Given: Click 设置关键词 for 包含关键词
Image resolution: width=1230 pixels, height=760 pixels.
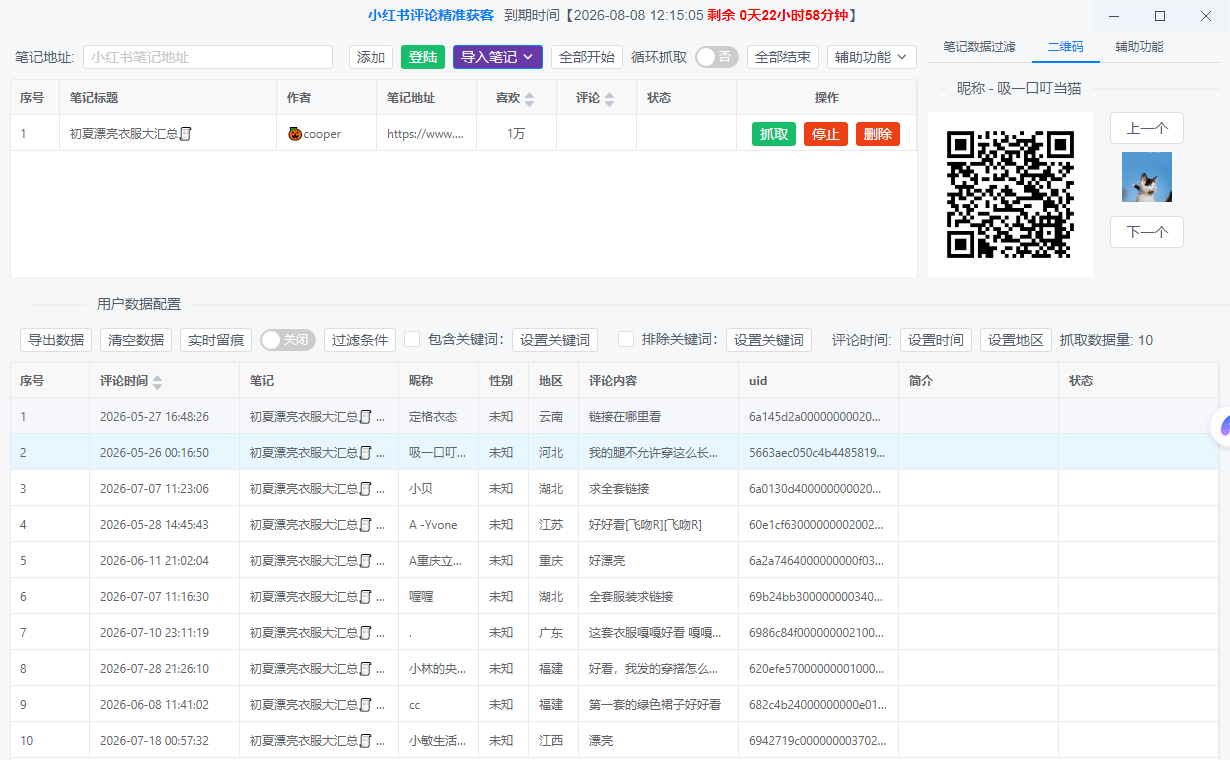Looking at the screenshot, I should (555, 340).
